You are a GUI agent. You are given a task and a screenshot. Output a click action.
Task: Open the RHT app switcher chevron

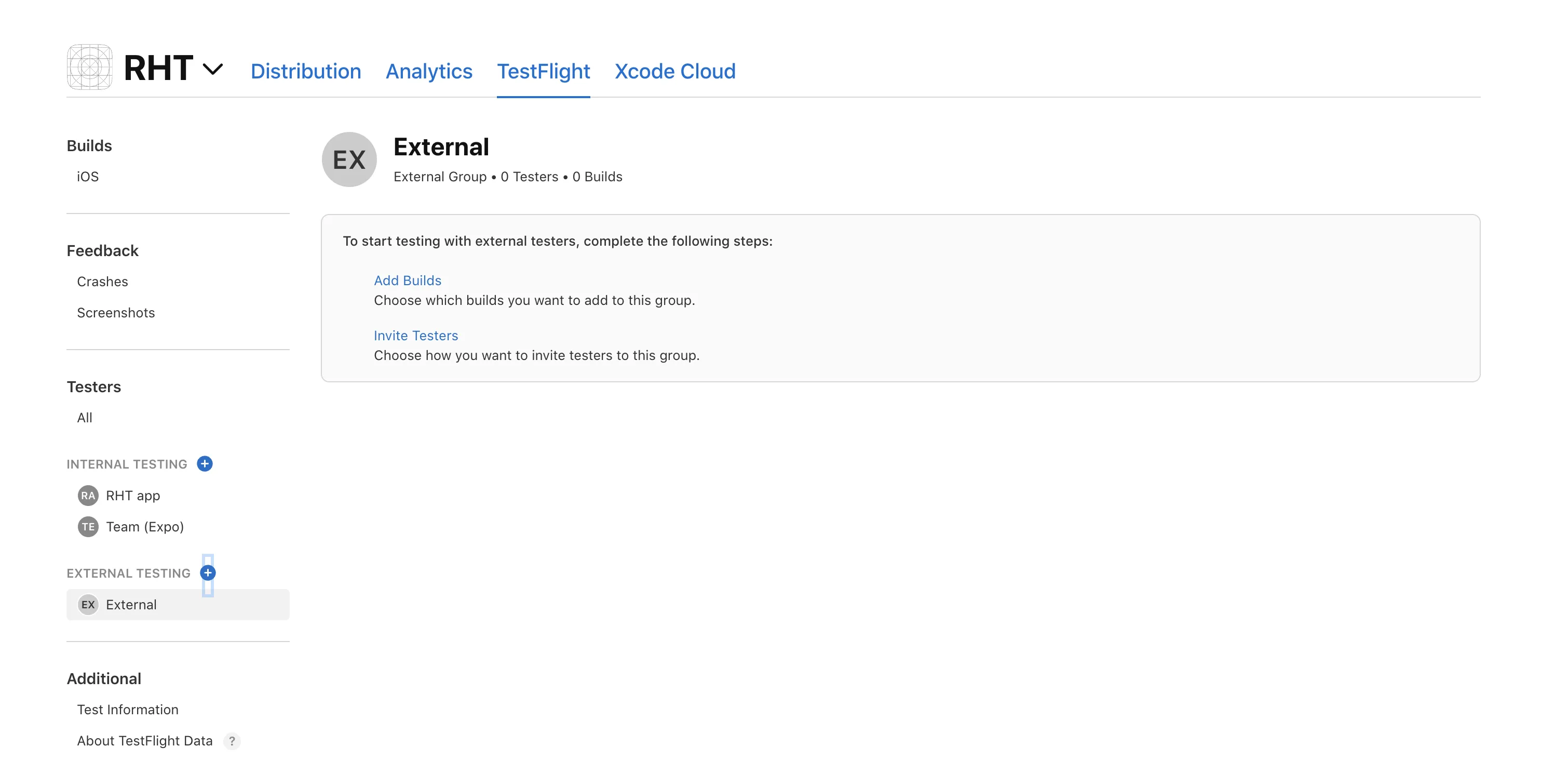pyautogui.click(x=212, y=69)
